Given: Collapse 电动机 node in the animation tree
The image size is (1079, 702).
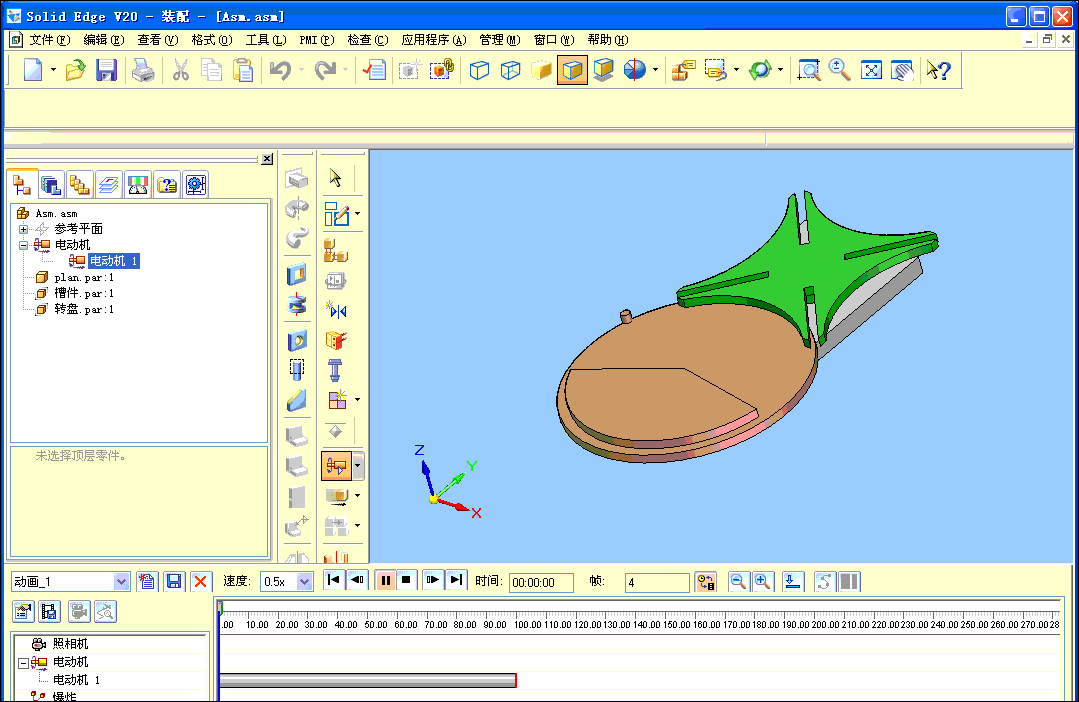Looking at the screenshot, I should (x=23, y=663).
